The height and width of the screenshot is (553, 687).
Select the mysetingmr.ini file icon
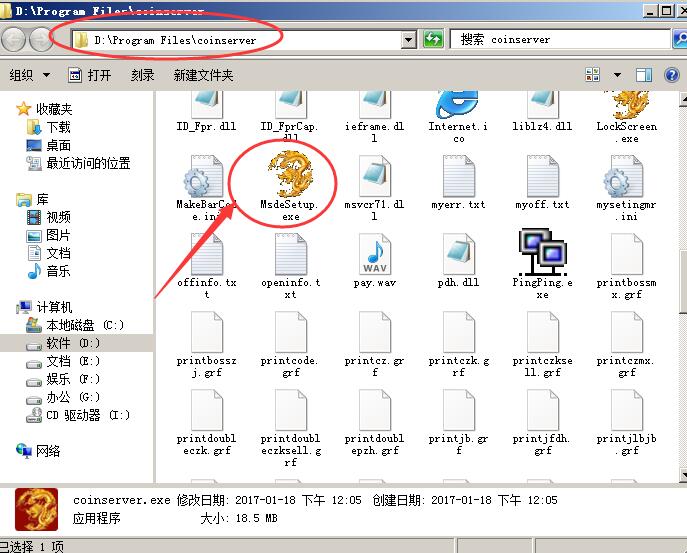(624, 176)
